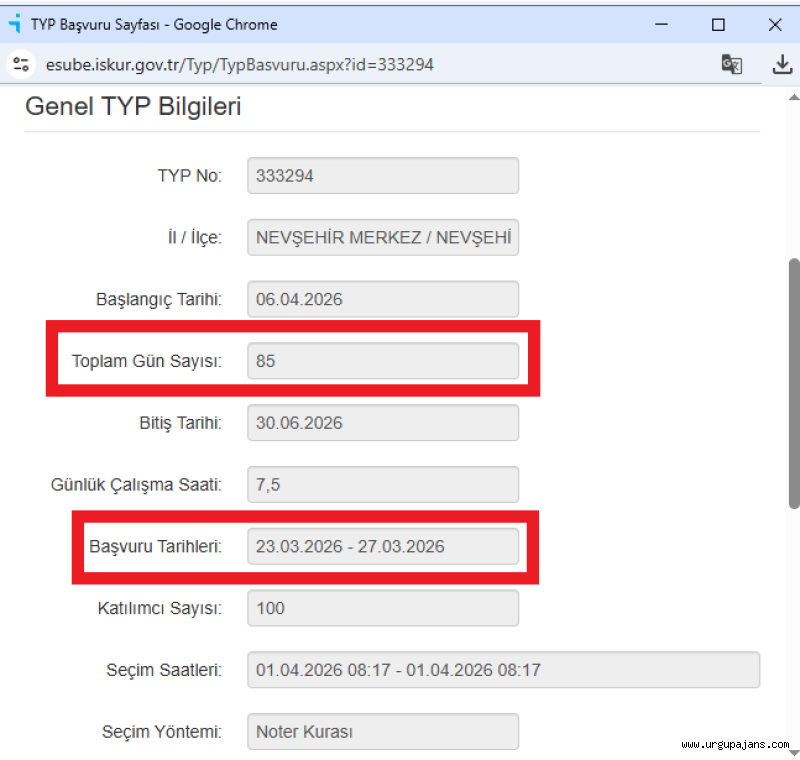Minimize the Chrome popup window
The height and width of the screenshot is (760, 800).
click(x=661, y=25)
